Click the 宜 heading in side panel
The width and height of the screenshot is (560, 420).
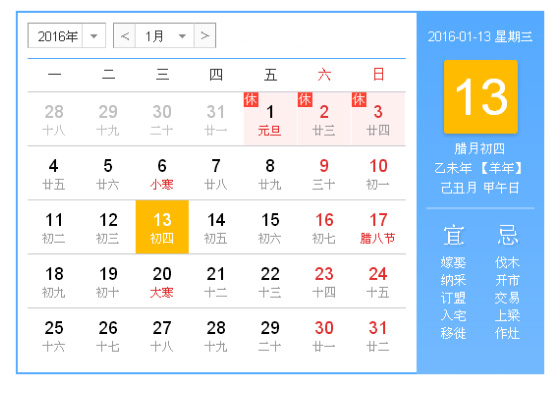(x=454, y=235)
